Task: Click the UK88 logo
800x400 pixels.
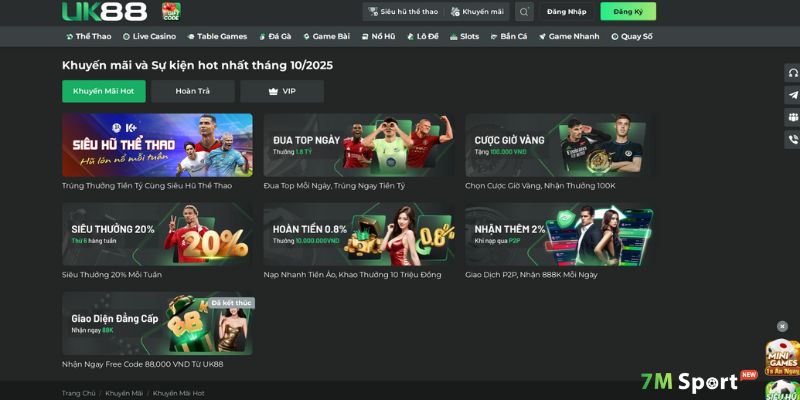Action: coord(104,12)
